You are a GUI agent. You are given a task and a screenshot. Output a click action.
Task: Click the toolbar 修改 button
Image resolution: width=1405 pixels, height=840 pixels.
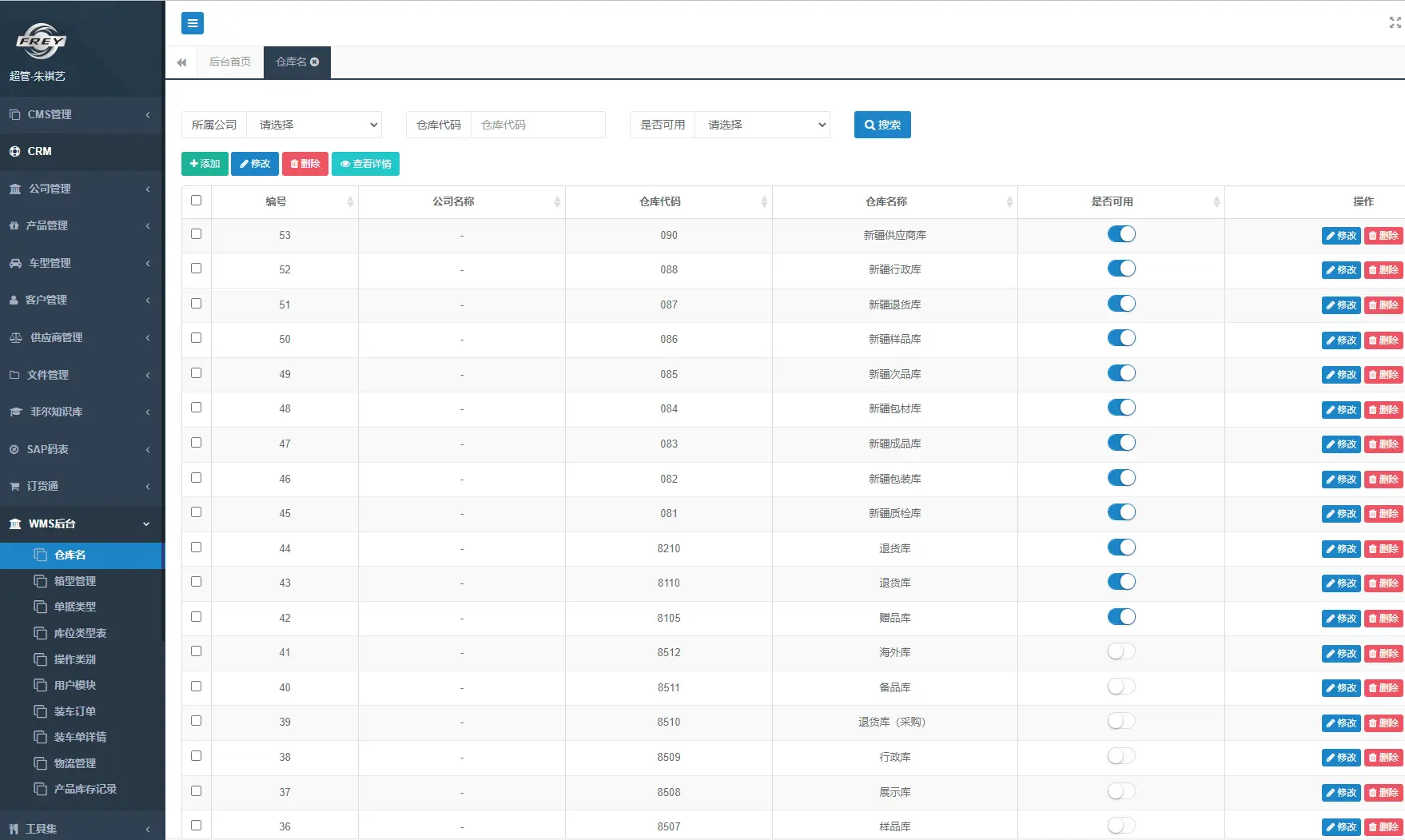255,164
